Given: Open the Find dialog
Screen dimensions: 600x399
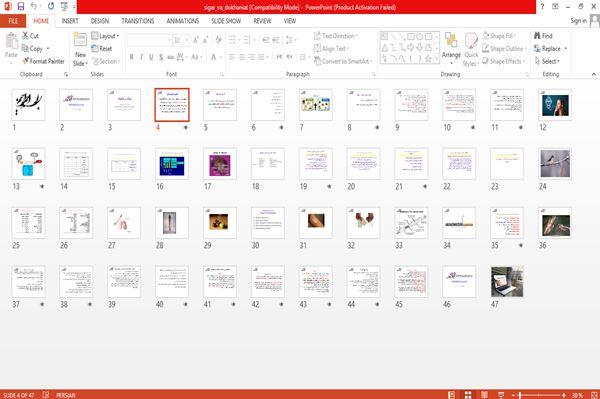Looking at the screenshot, I should click(x=543, y=36).
